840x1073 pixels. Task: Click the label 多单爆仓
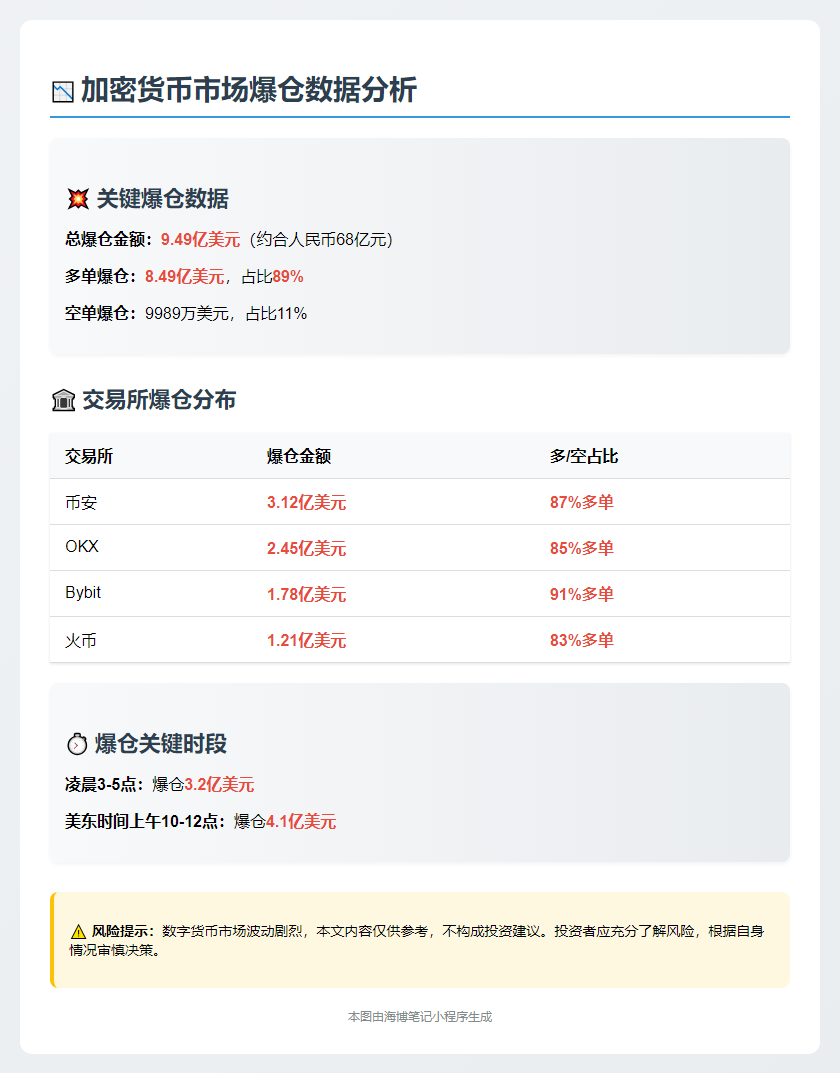(98, 276)
